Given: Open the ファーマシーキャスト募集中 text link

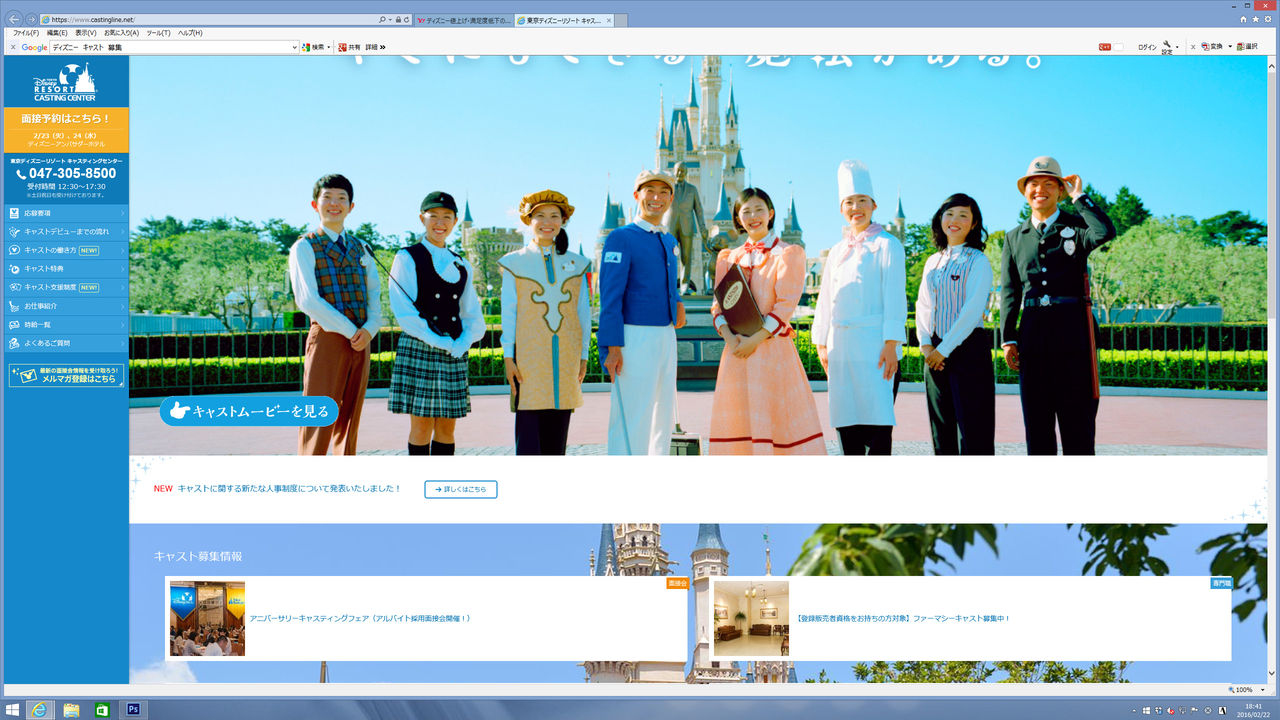Looking at the screenshot, I should (903, 619).
